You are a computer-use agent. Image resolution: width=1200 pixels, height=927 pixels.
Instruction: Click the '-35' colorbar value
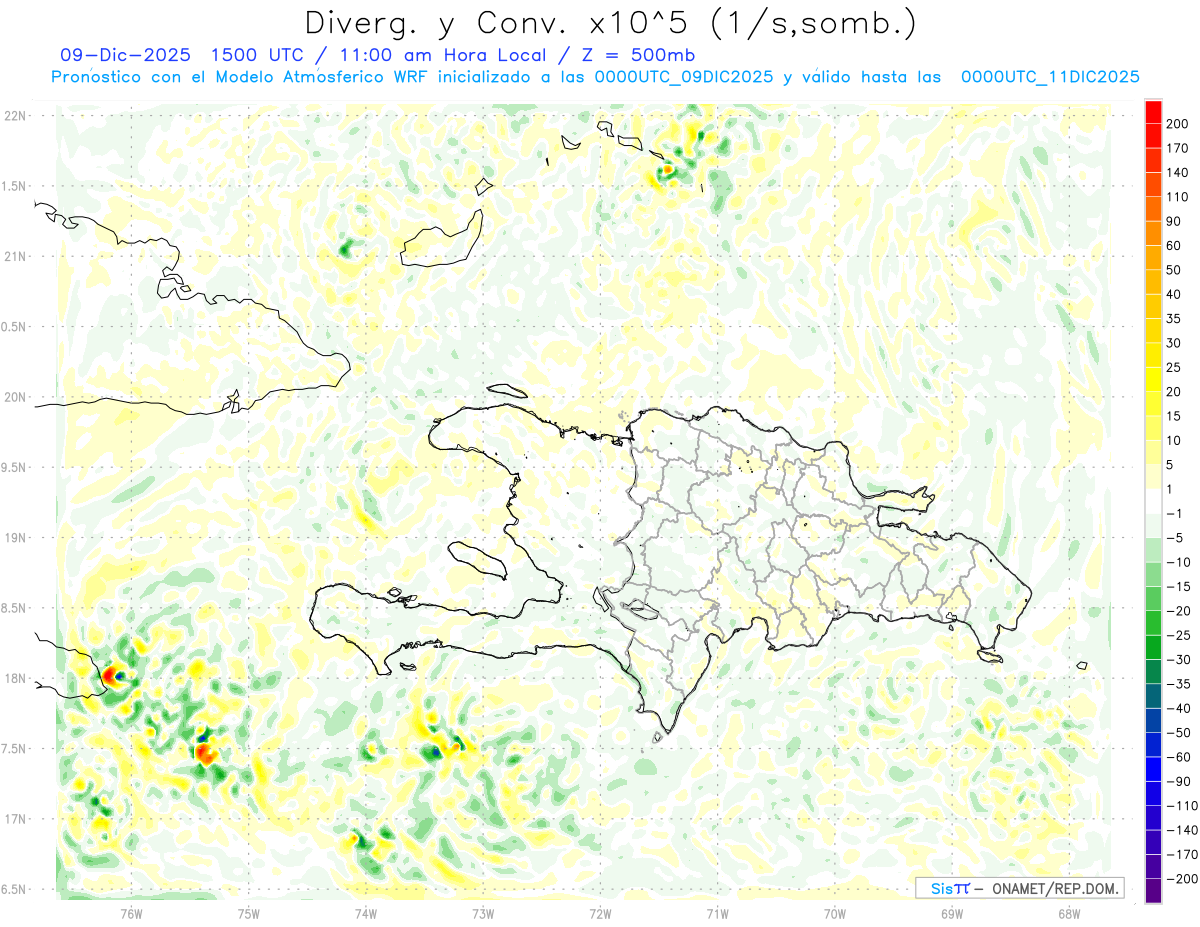[1177, 684]
